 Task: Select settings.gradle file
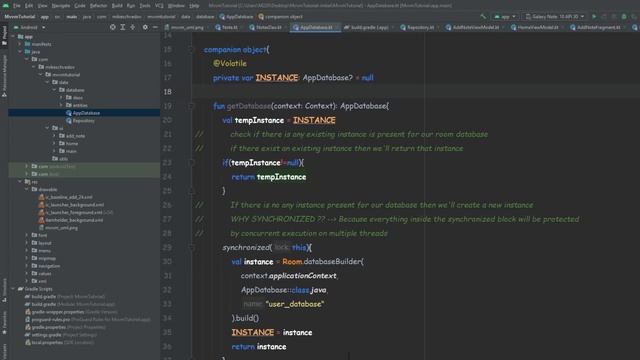click(x=60, y=335)
